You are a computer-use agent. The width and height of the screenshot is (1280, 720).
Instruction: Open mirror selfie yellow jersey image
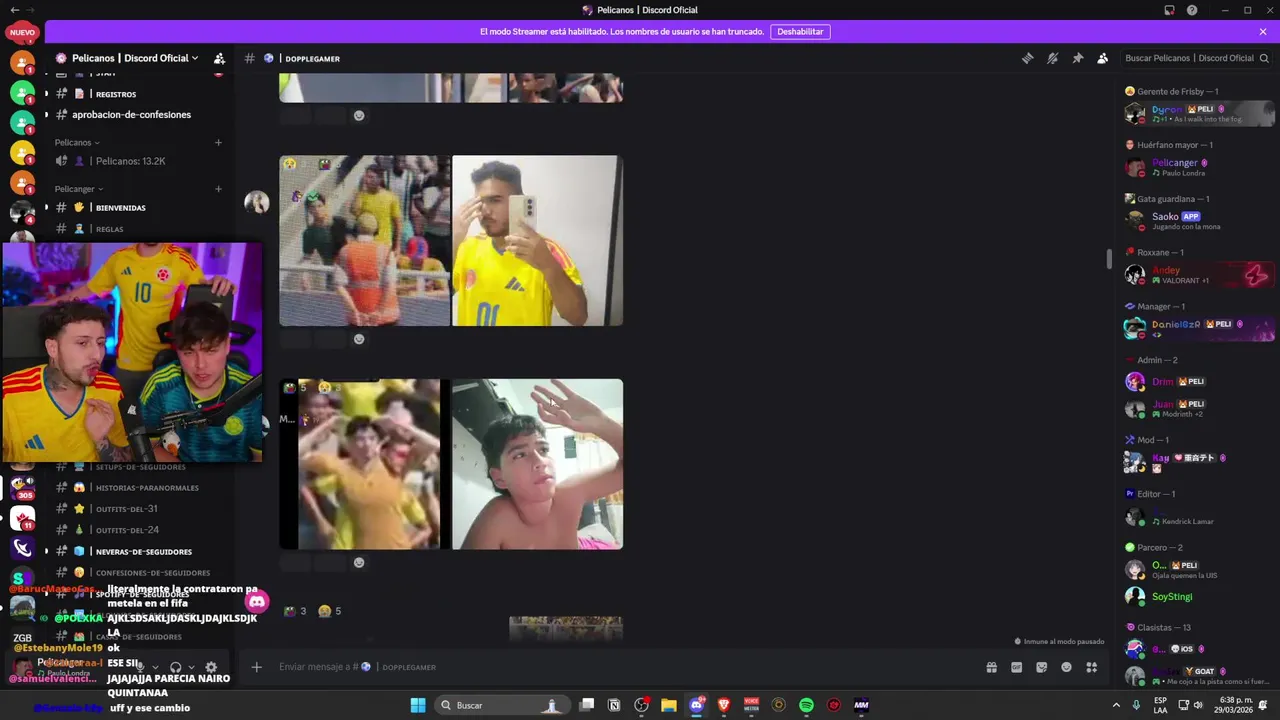point(537,240)
